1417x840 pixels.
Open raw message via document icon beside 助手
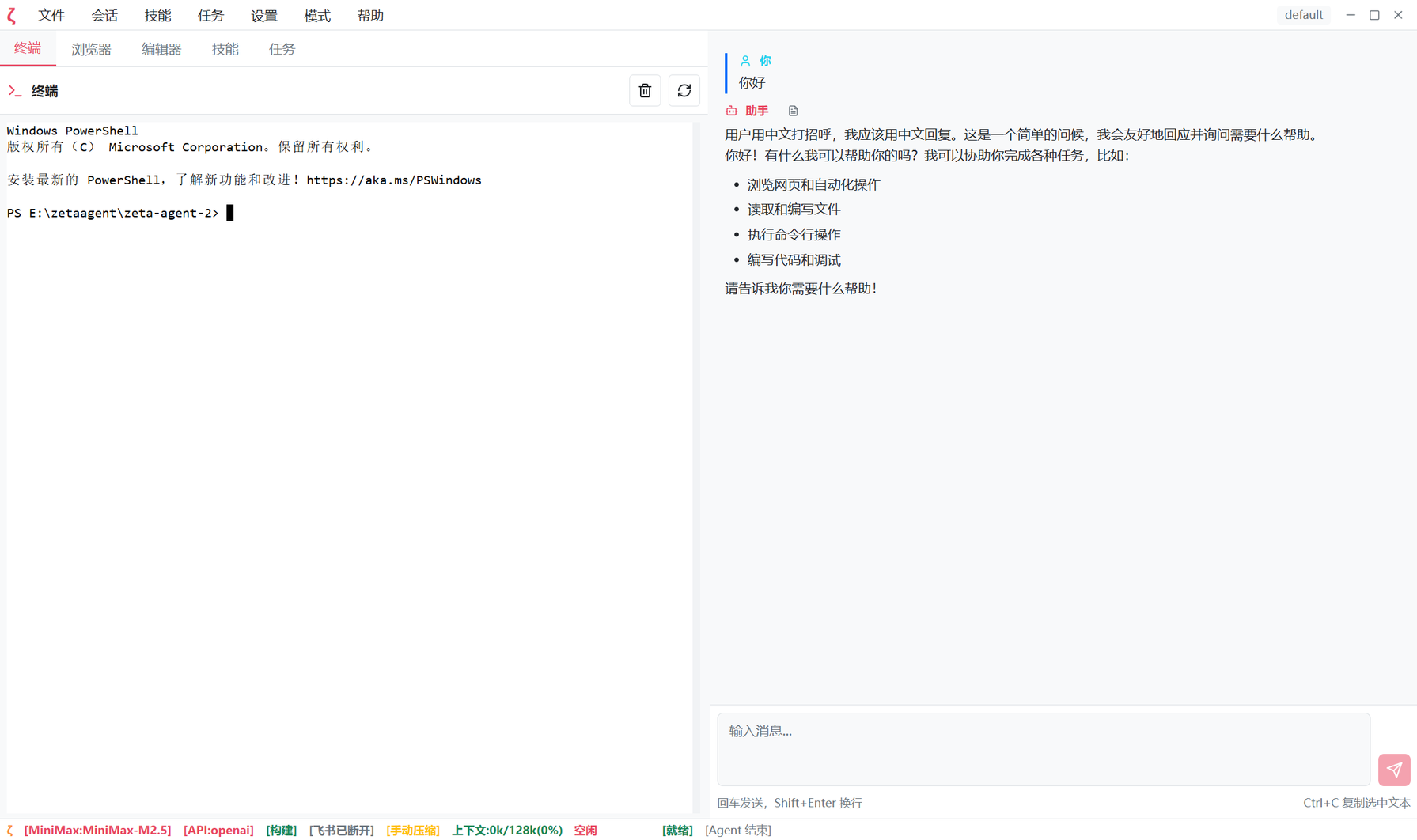tap(794, 111)
